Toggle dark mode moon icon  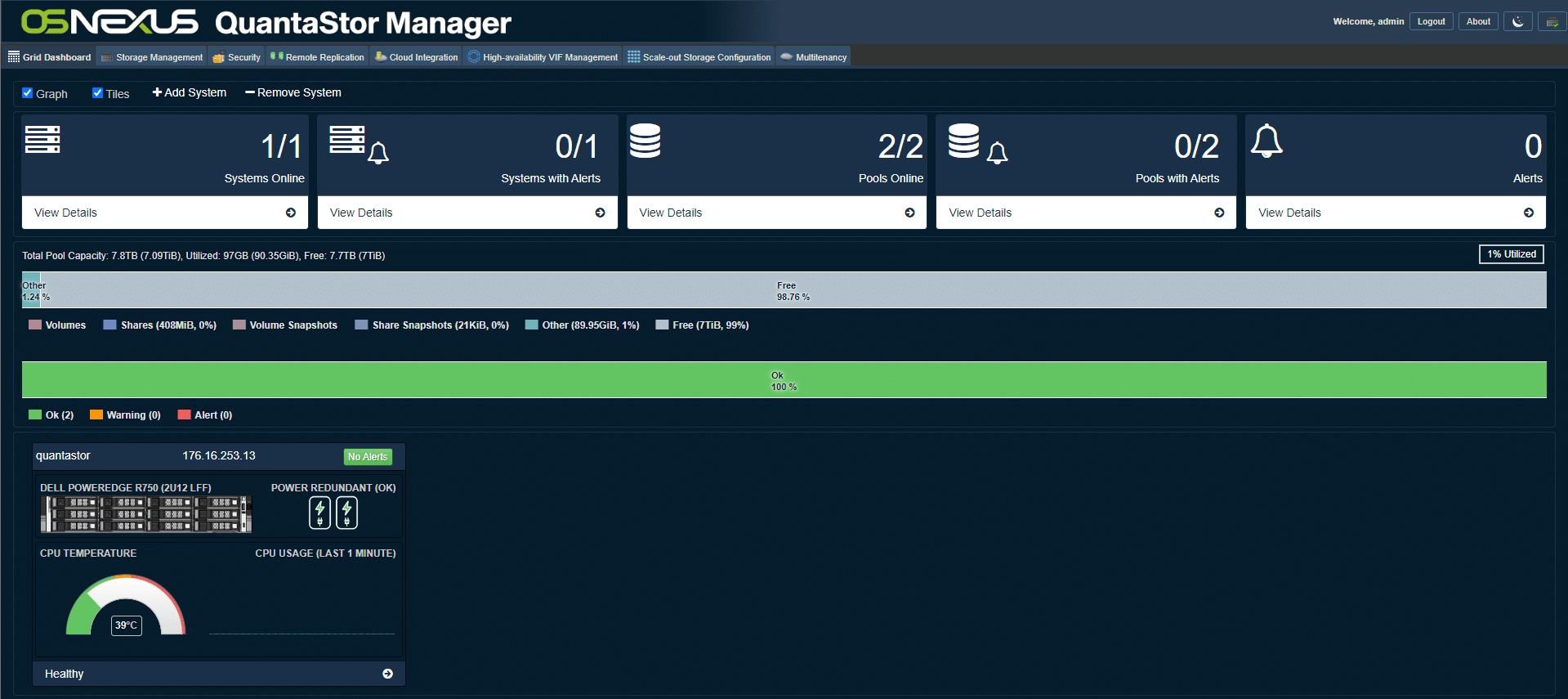[x=1517, y=22]
